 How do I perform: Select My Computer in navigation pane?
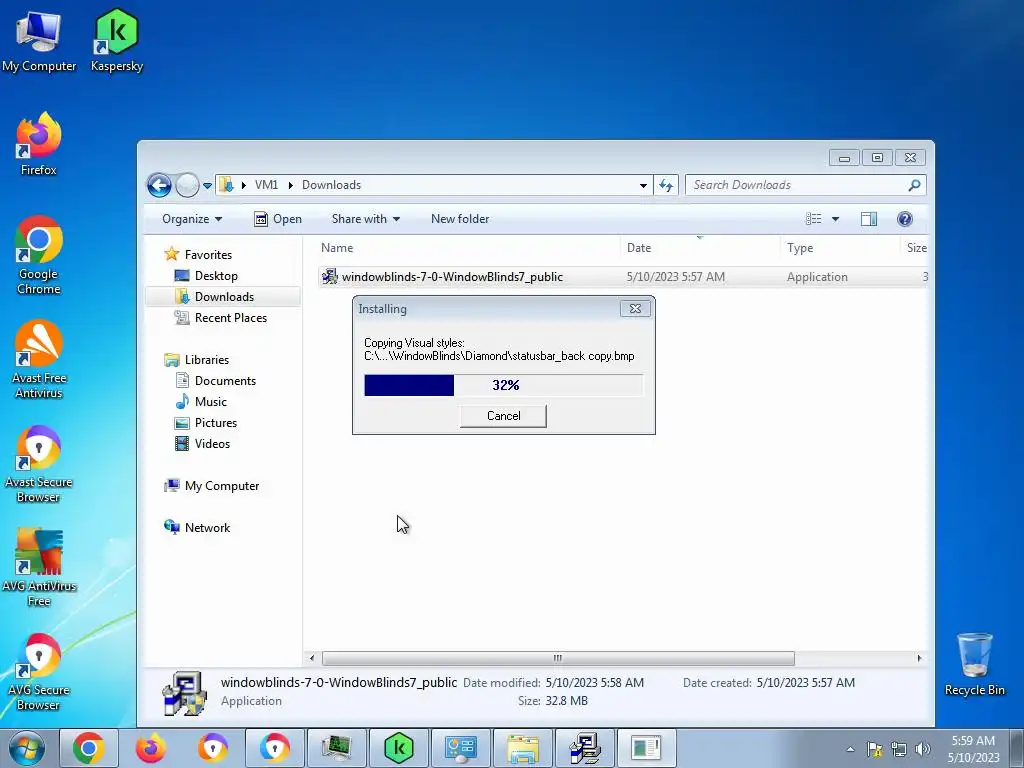[221, 486]
